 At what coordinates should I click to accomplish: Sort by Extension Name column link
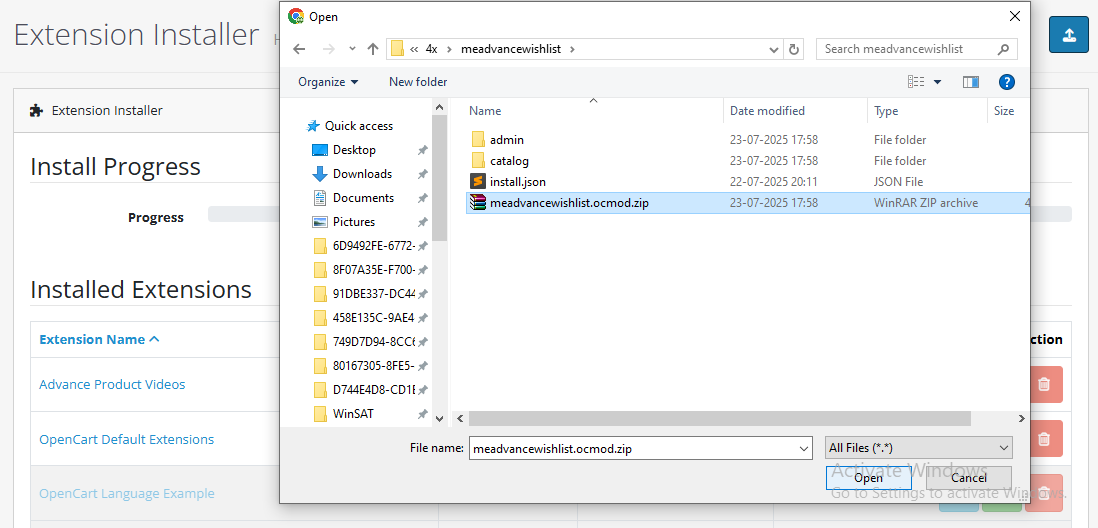click(x=99, y=340)
